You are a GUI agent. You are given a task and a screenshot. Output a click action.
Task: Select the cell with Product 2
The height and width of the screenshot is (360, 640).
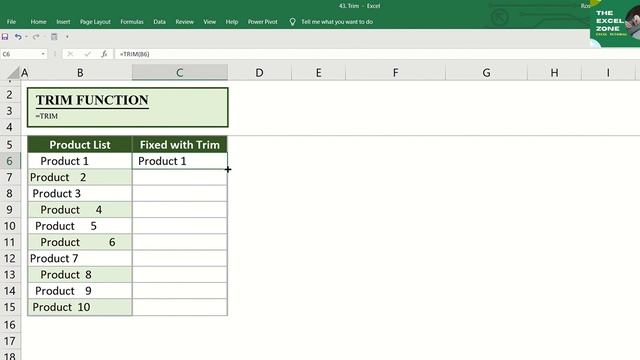[x=80, y=177]
